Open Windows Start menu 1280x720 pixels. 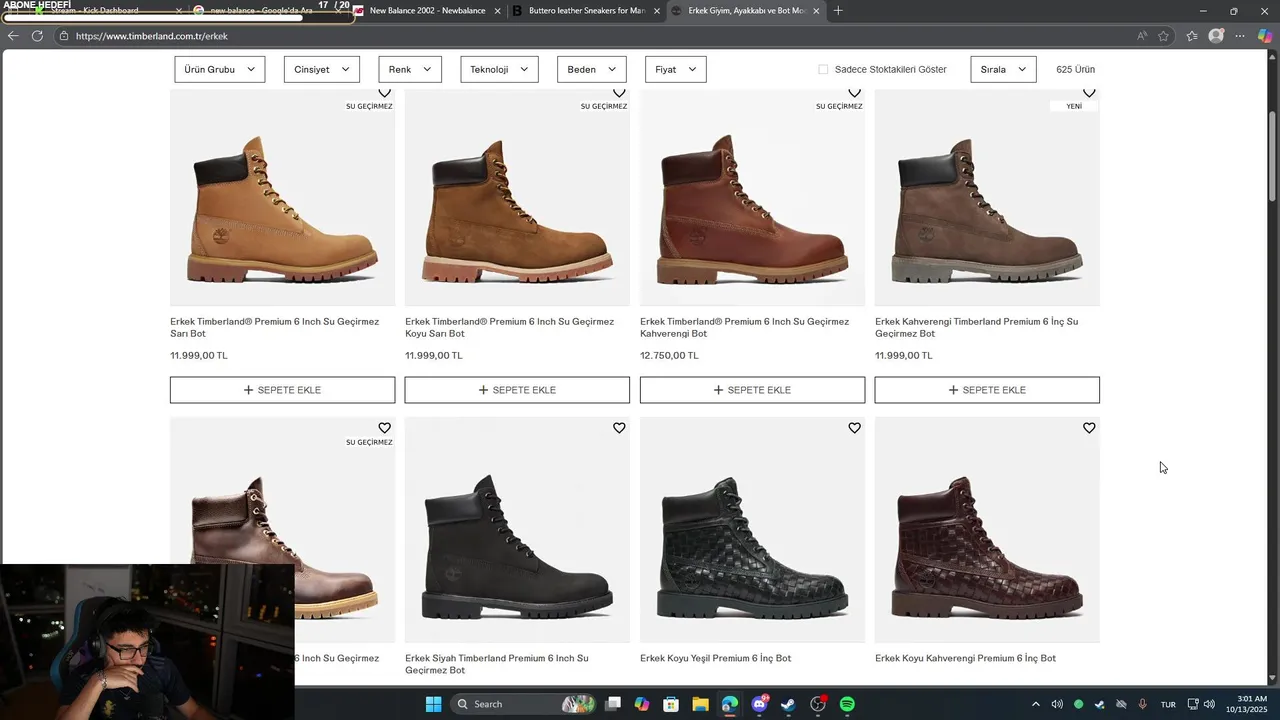point(433,704)
